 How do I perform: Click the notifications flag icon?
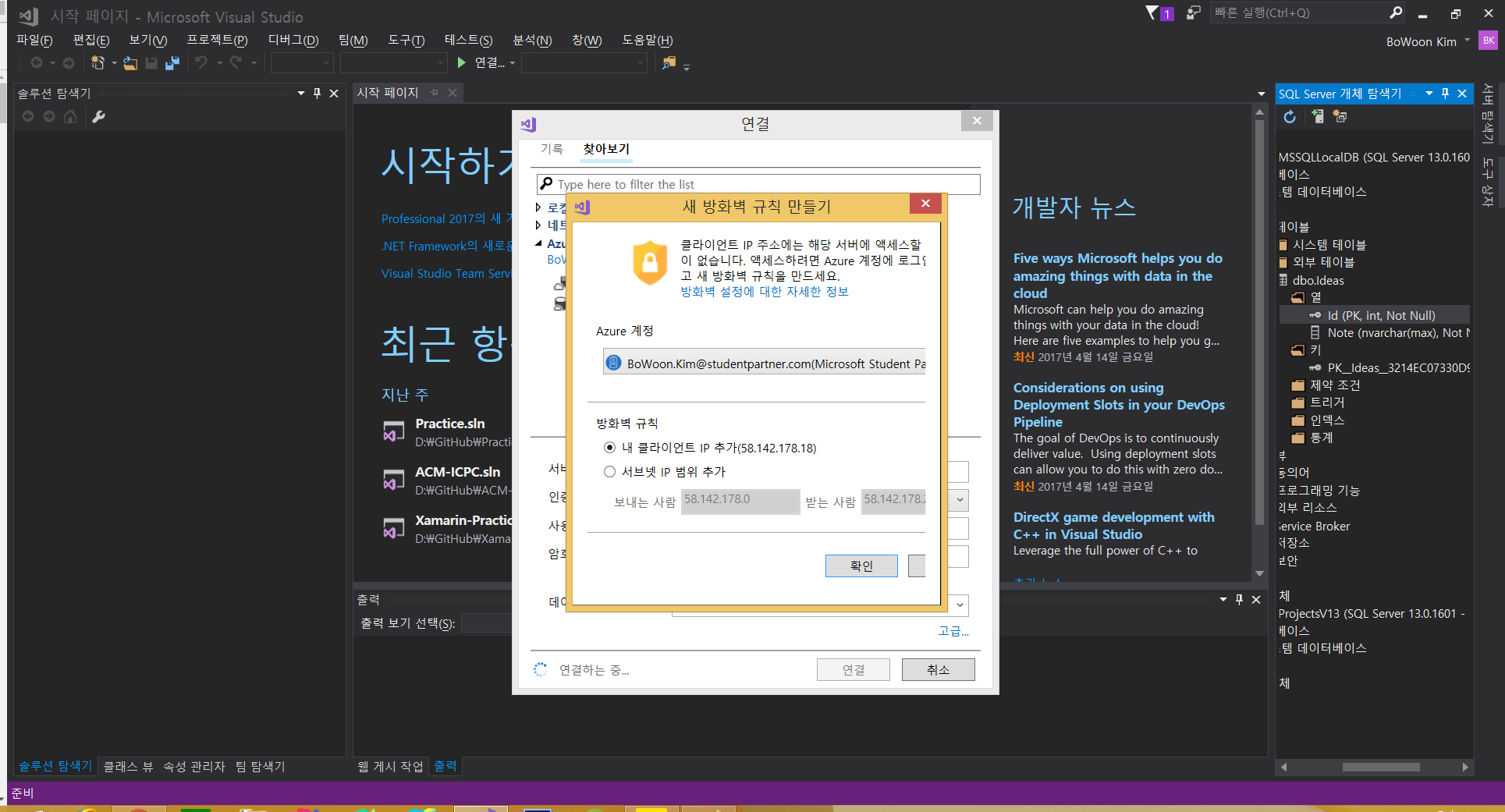[x=1152, y=12]
